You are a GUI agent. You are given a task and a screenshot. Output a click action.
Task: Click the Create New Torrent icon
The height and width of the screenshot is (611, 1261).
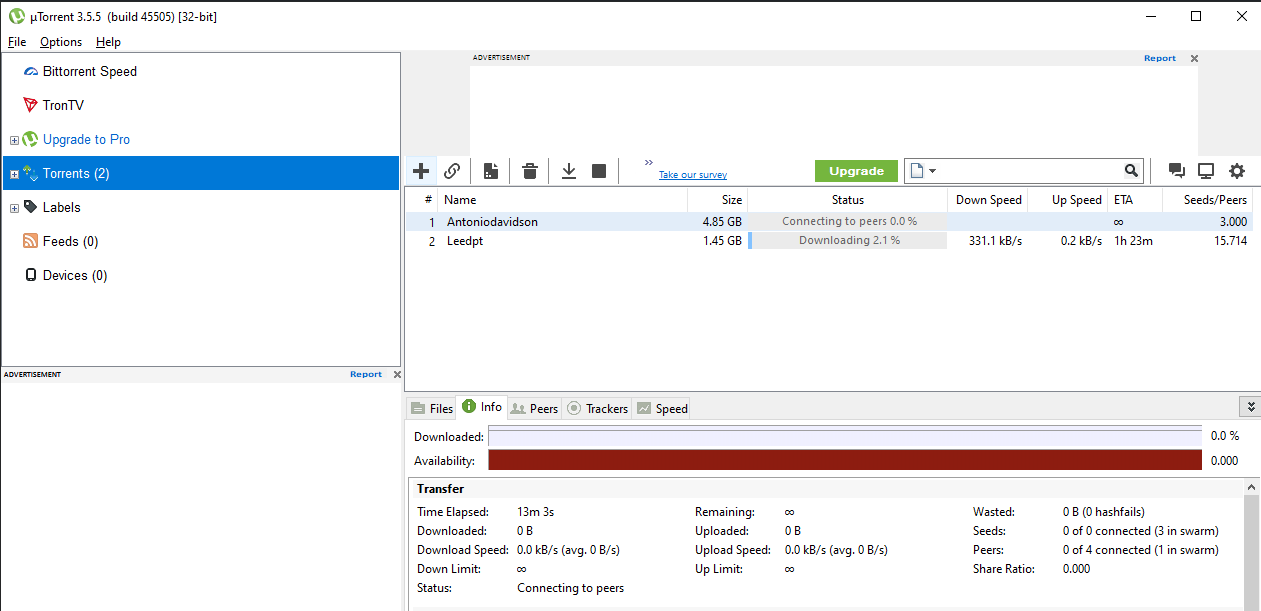point(490,171)
